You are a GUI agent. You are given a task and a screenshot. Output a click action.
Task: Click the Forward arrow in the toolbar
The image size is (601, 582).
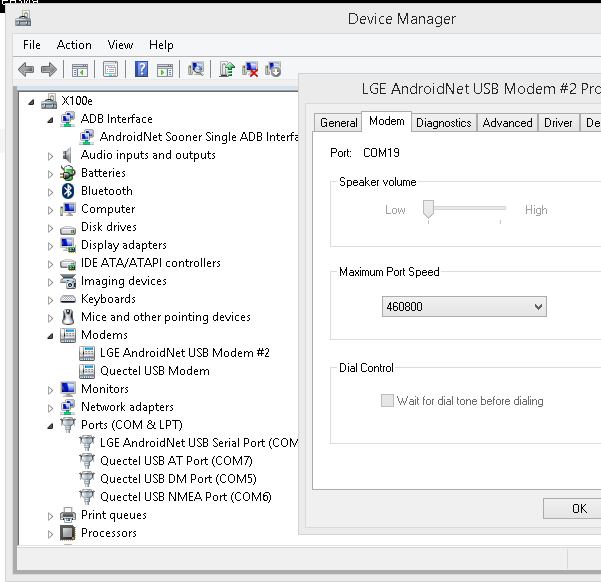click(48, 69)
